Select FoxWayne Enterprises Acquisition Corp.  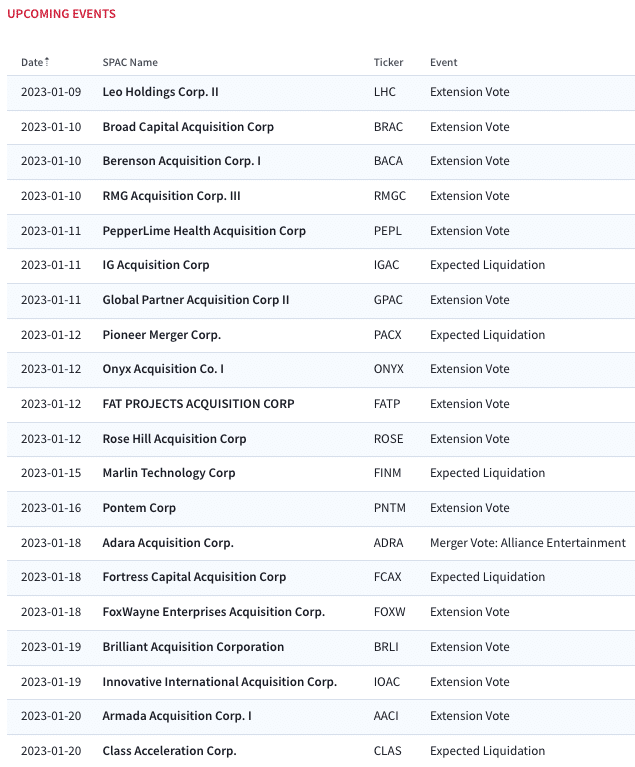pyautogui.click(x=213, y=612)
